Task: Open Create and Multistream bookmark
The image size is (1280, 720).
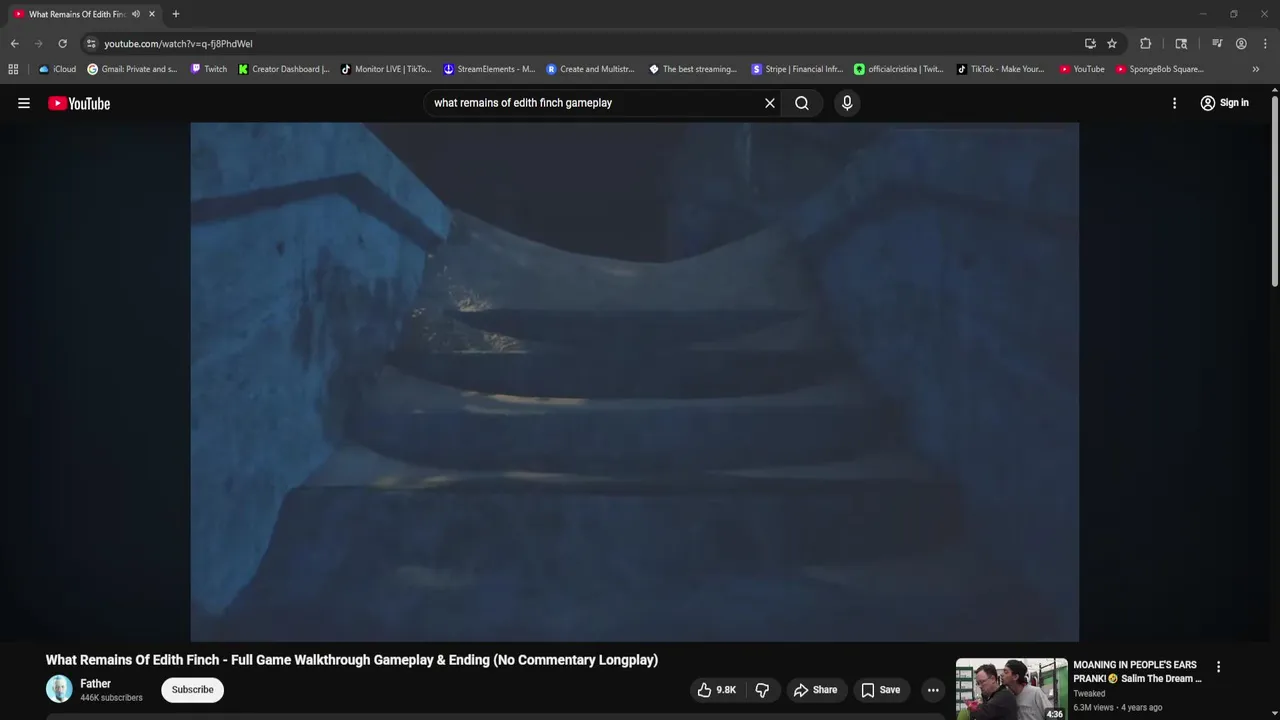Action: (591, 69)
